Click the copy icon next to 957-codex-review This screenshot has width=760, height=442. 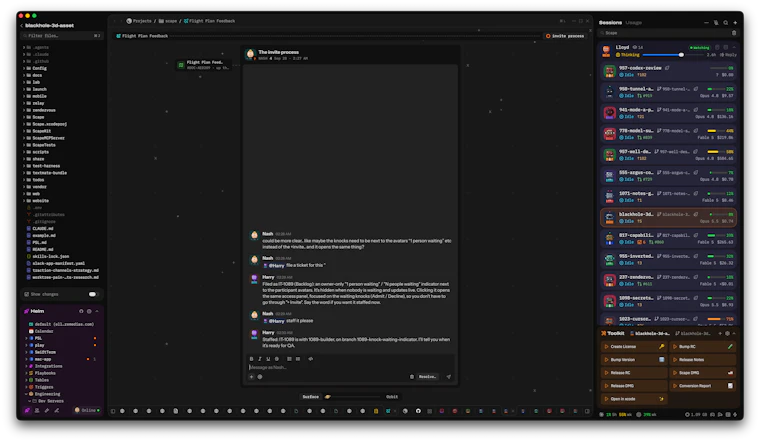pos(667,68)
